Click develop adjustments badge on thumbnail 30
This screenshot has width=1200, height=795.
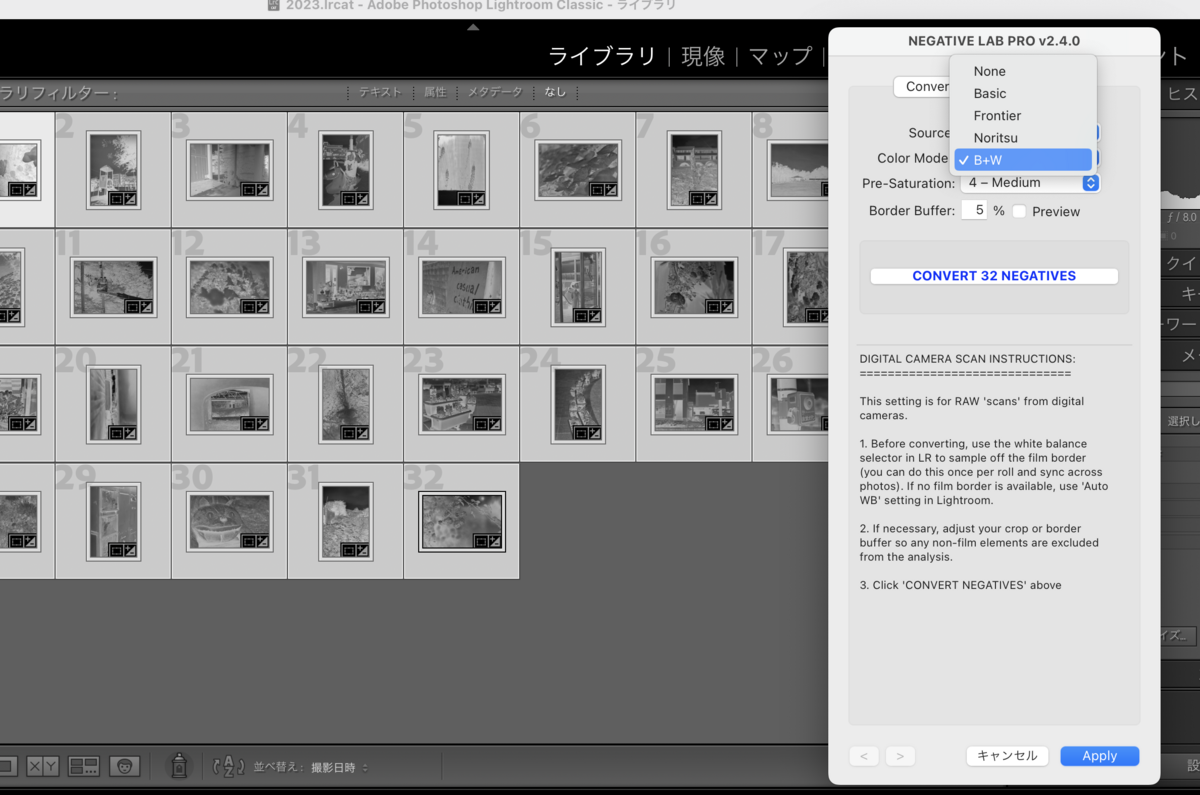point(262,540)
